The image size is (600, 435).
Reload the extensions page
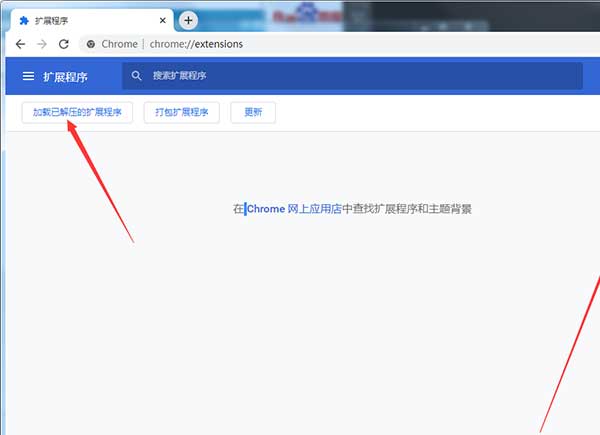click(x=64, y=44)
